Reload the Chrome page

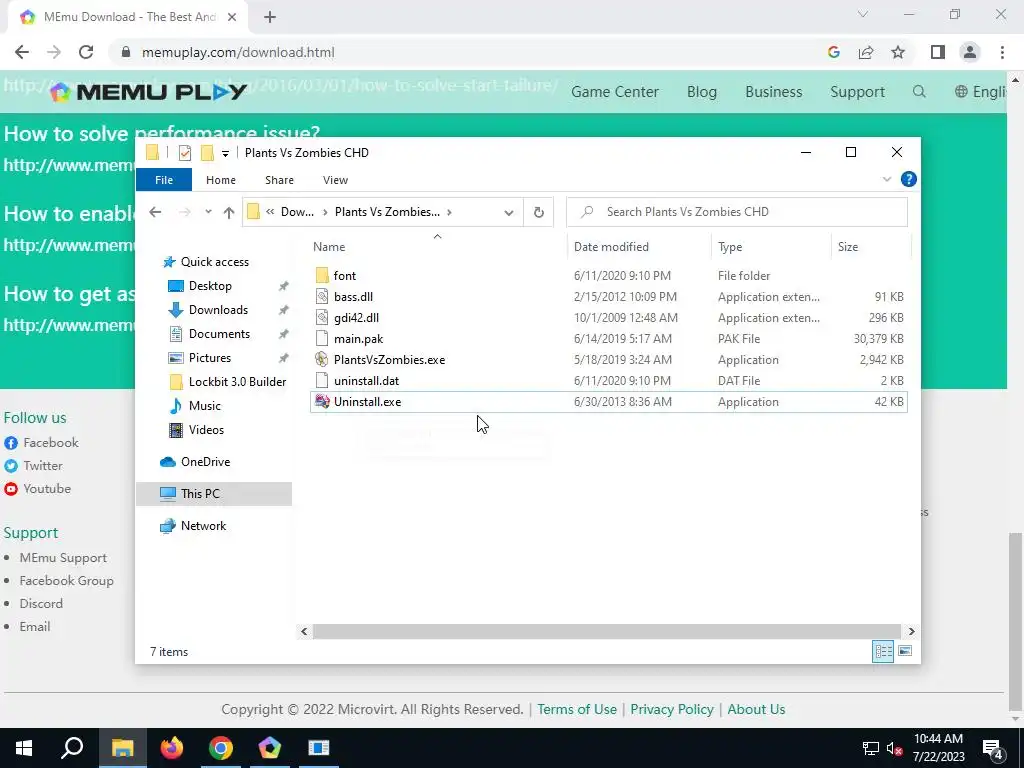point(86,52)
